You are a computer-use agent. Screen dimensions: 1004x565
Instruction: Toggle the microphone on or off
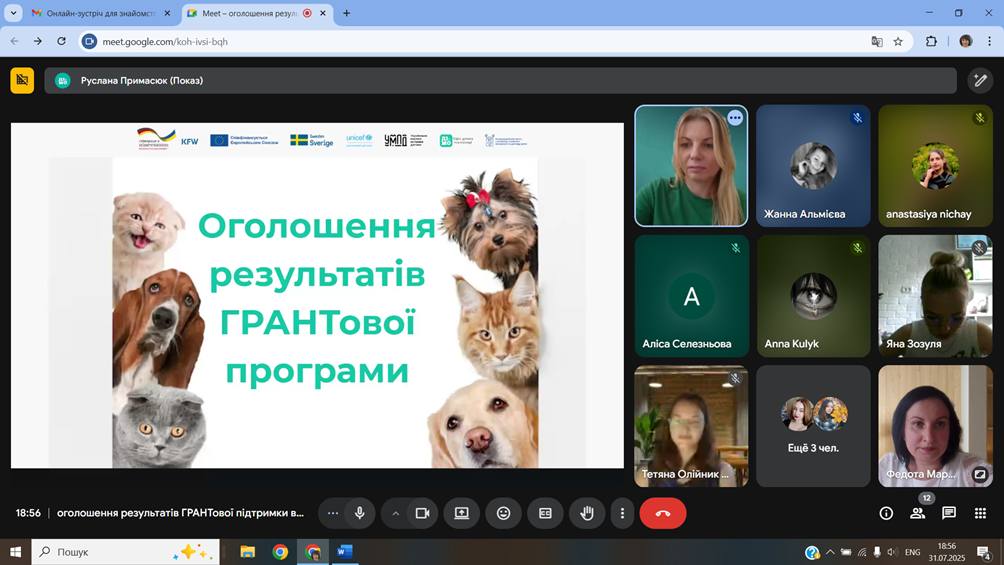pos(360,513)
